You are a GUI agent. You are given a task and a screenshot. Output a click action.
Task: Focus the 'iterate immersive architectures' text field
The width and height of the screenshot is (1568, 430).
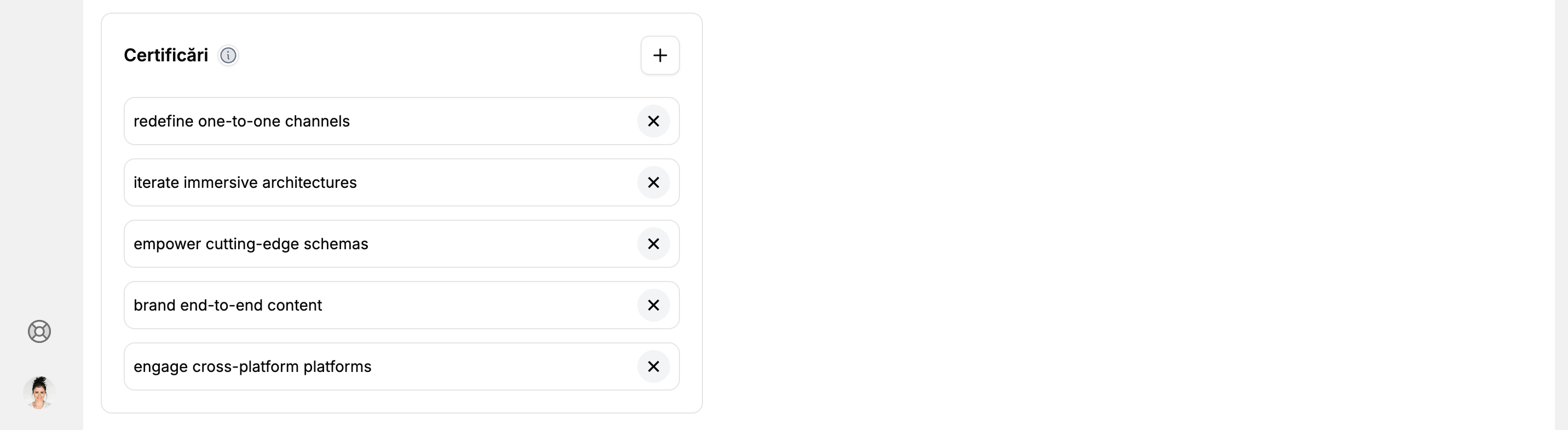click(487, 183)
